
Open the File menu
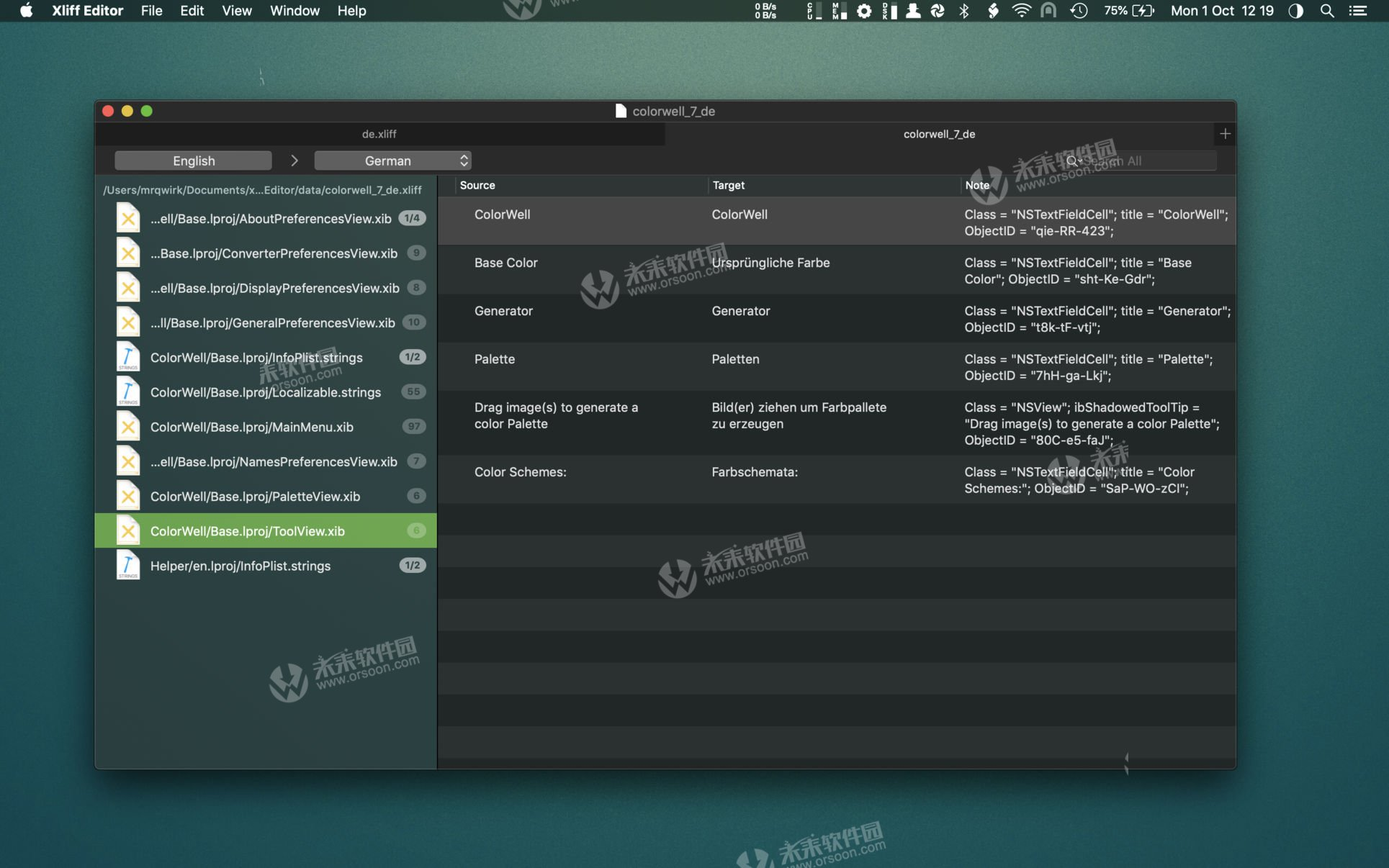[x=151, y=11]
